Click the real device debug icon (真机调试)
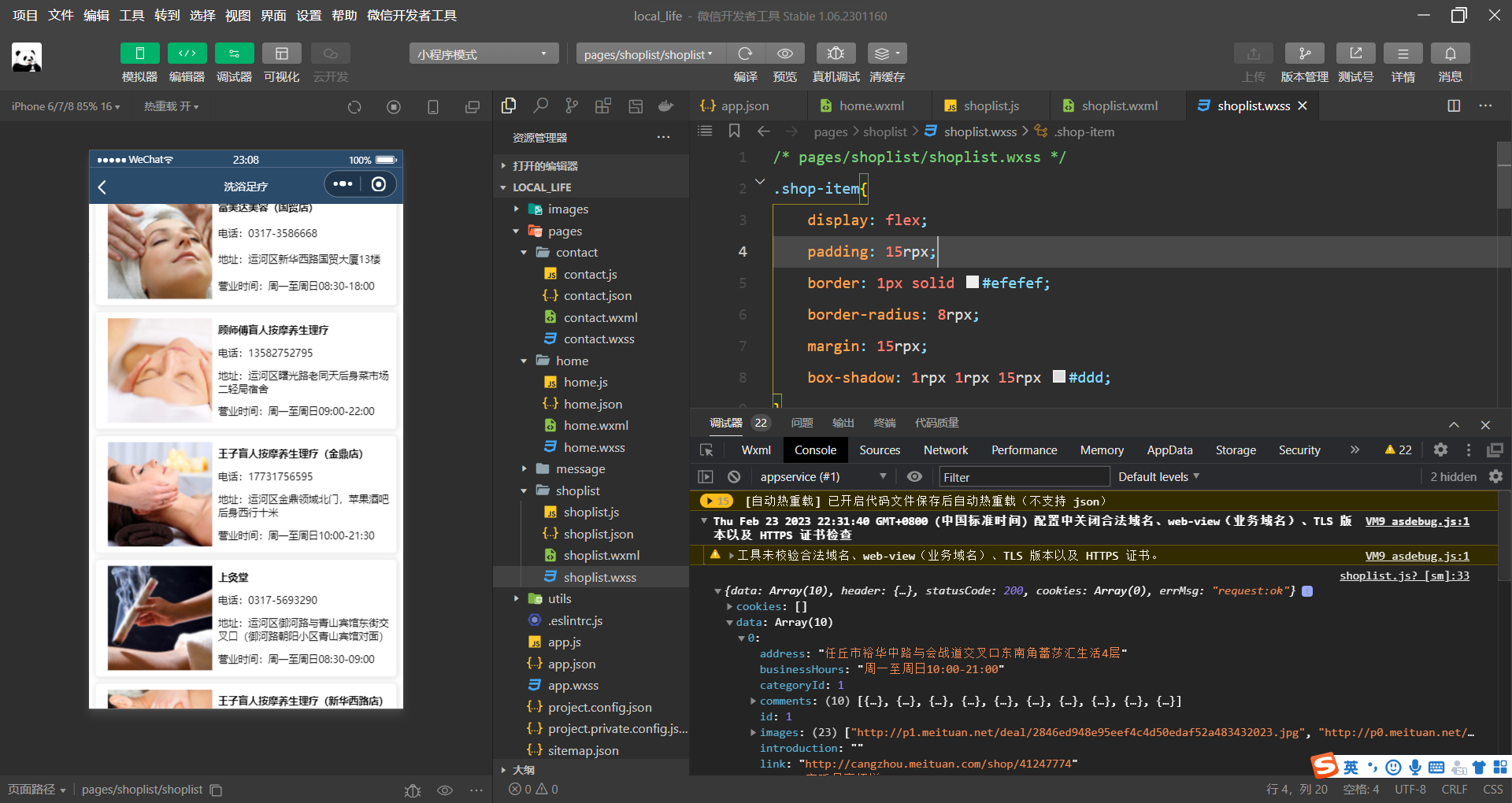Image resolution: width=1512 pixels, height=803 pixels. 836,54
